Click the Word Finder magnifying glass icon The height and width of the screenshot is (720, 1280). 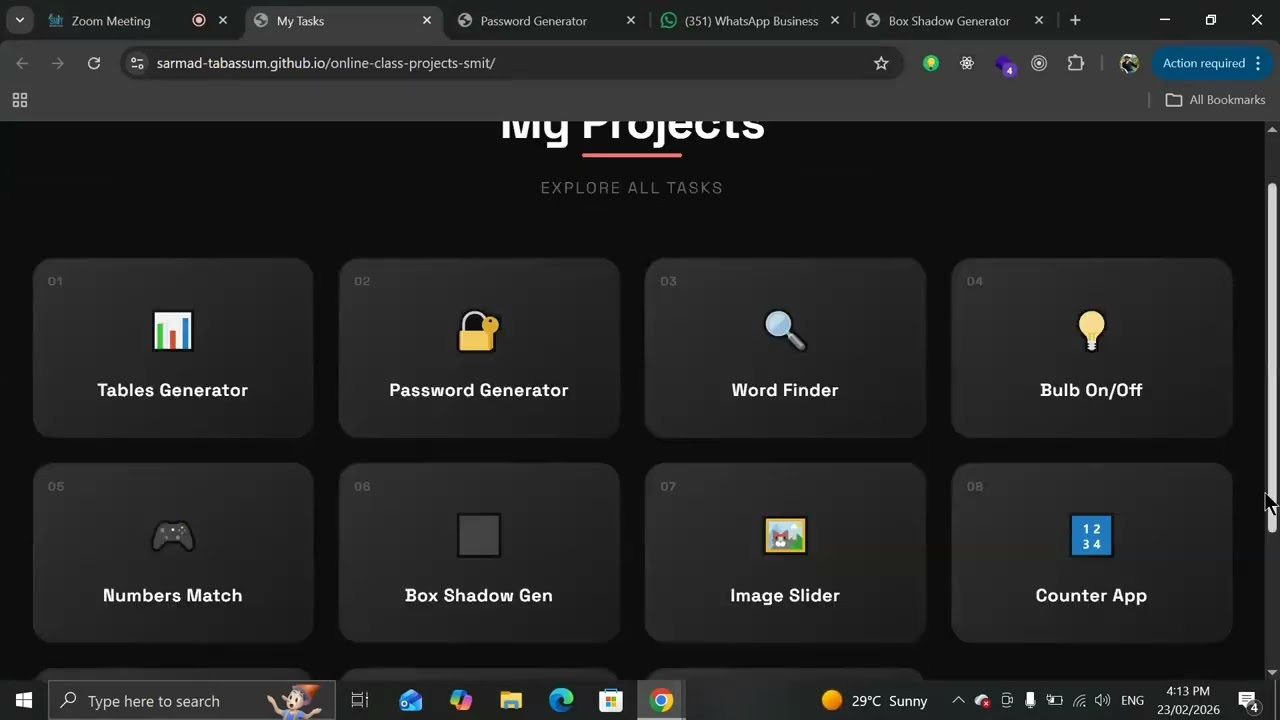click(785, 331)
